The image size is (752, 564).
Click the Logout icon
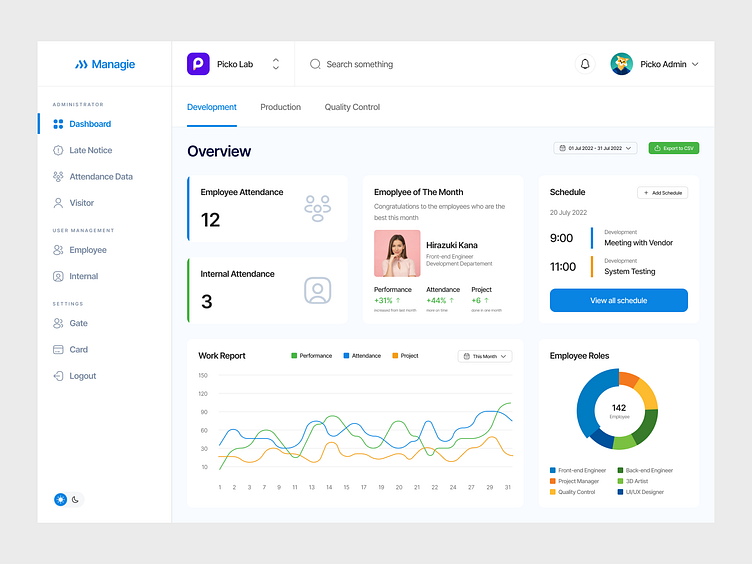(58, 376)
